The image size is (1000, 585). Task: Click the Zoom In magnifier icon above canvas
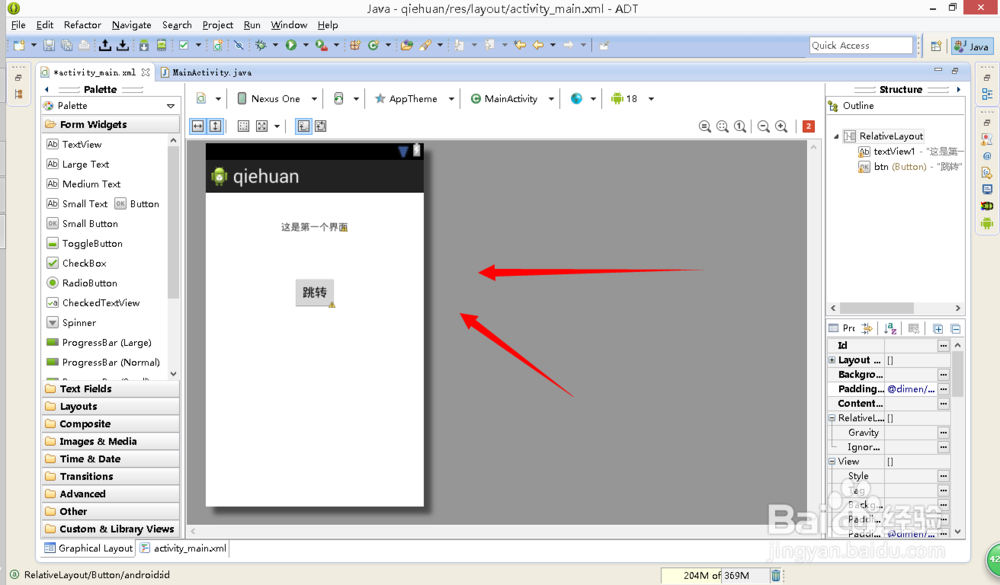[780, 126]
